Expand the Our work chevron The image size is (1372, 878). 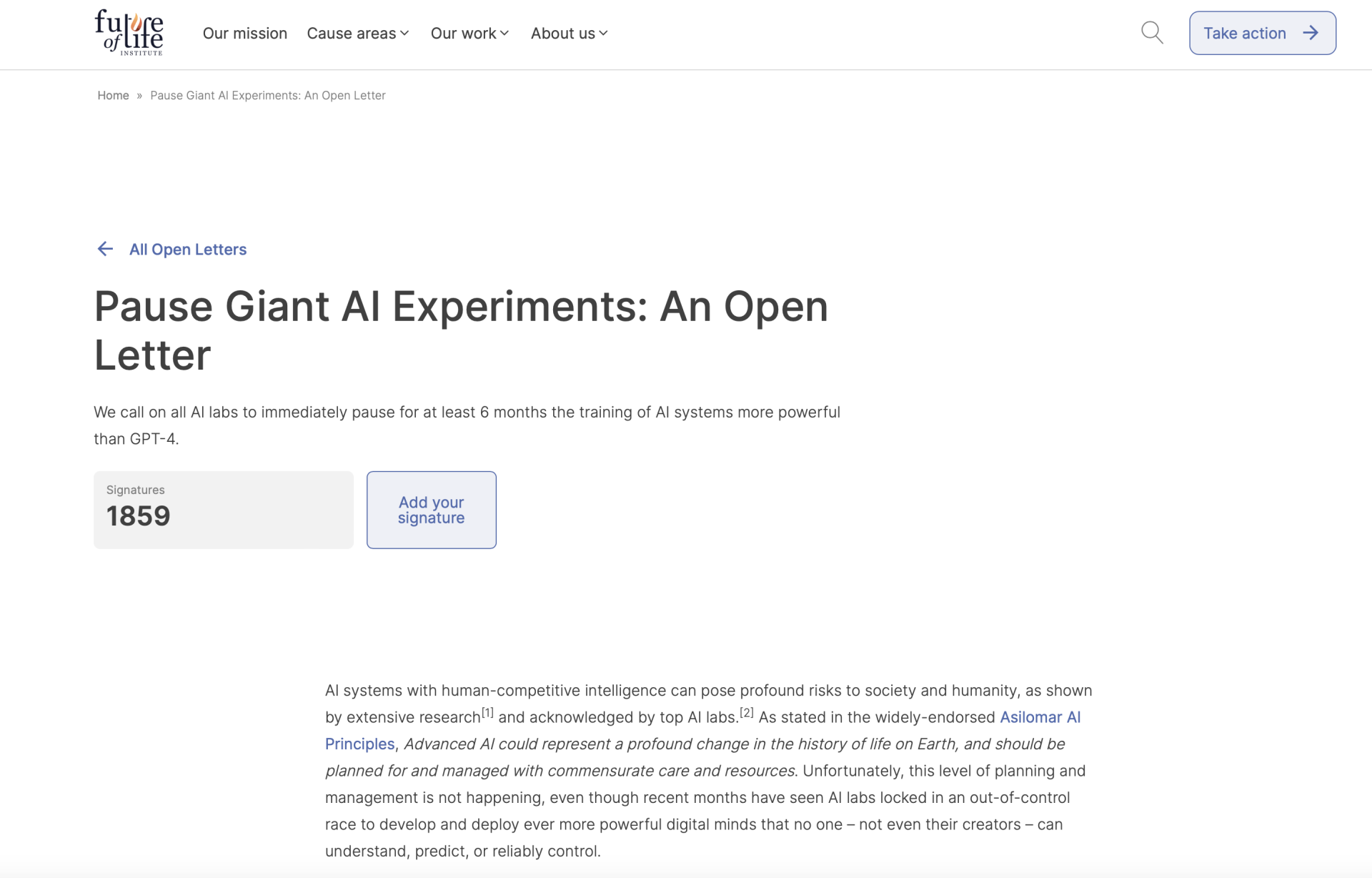click(504, 34)
